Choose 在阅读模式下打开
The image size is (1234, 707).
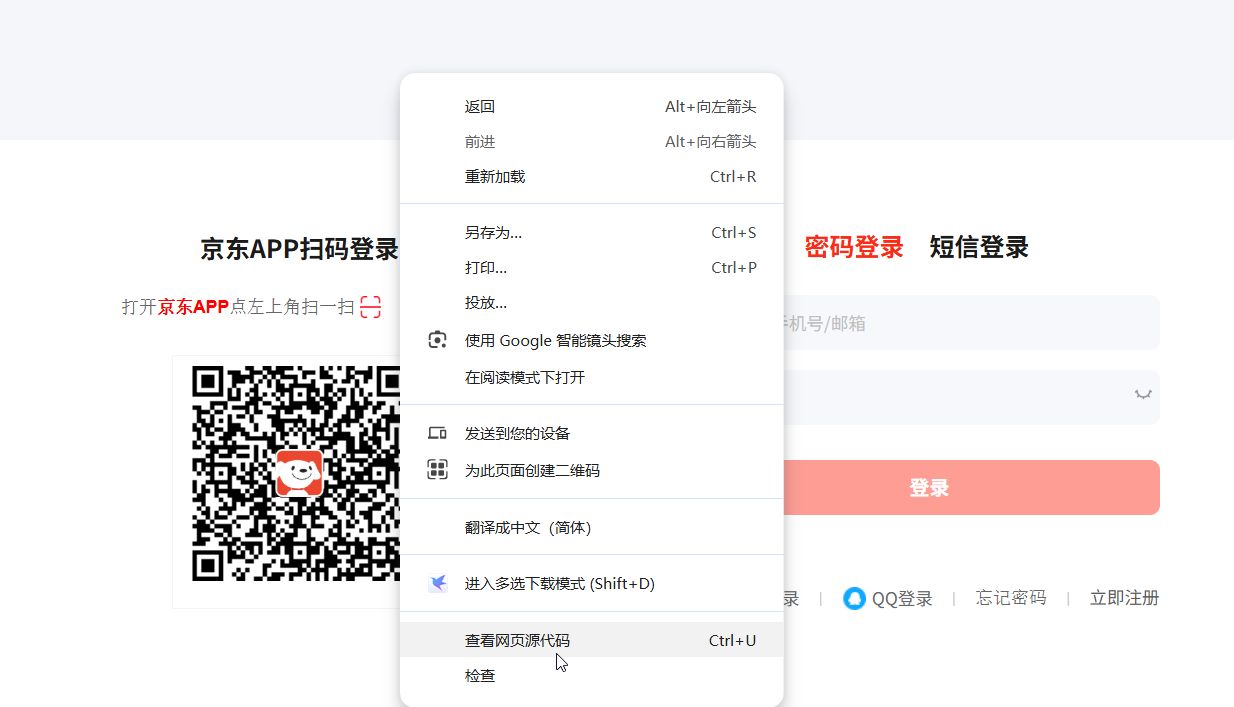coord(591,377)
